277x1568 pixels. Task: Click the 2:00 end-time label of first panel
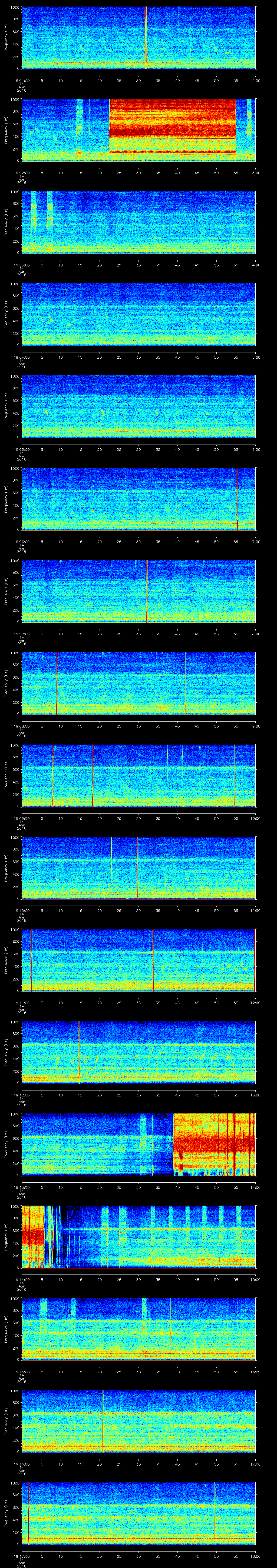click(256, 80)
